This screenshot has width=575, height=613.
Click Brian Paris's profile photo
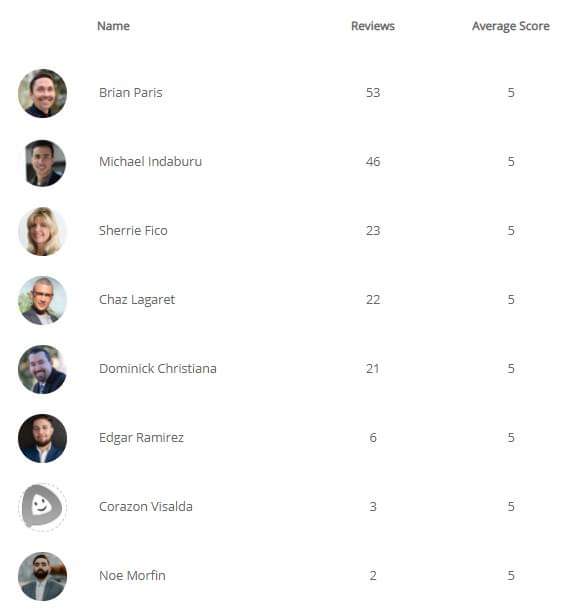click(x=43, y=93)
